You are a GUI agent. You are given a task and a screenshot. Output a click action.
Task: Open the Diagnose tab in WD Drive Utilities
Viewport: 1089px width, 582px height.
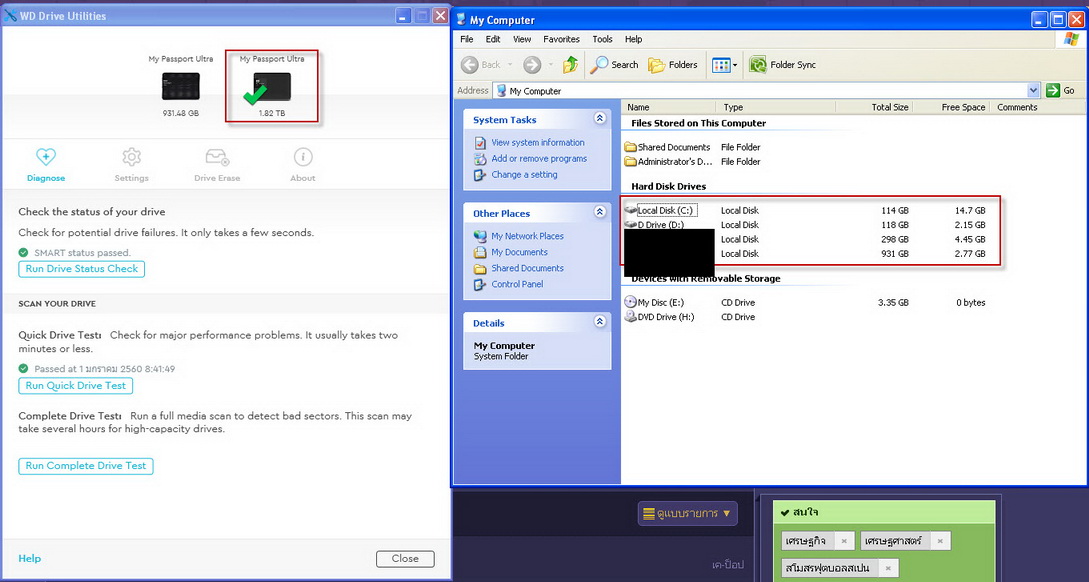click(x=46, y=165)
